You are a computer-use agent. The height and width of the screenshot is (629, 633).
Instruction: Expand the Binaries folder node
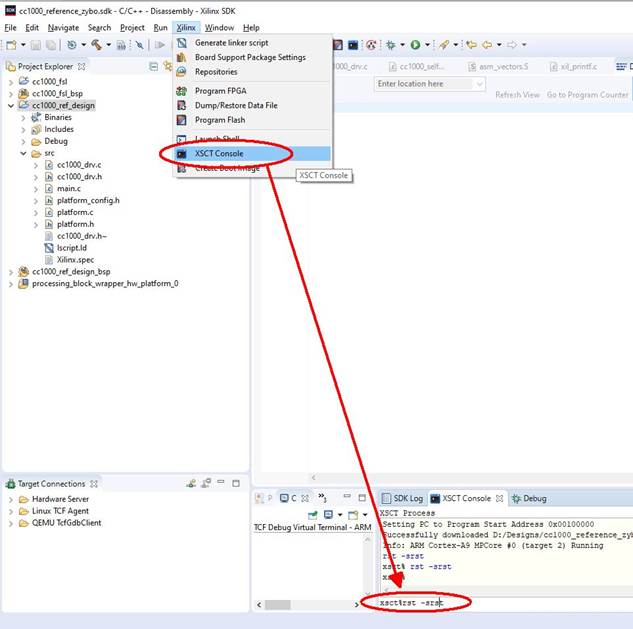23,117
